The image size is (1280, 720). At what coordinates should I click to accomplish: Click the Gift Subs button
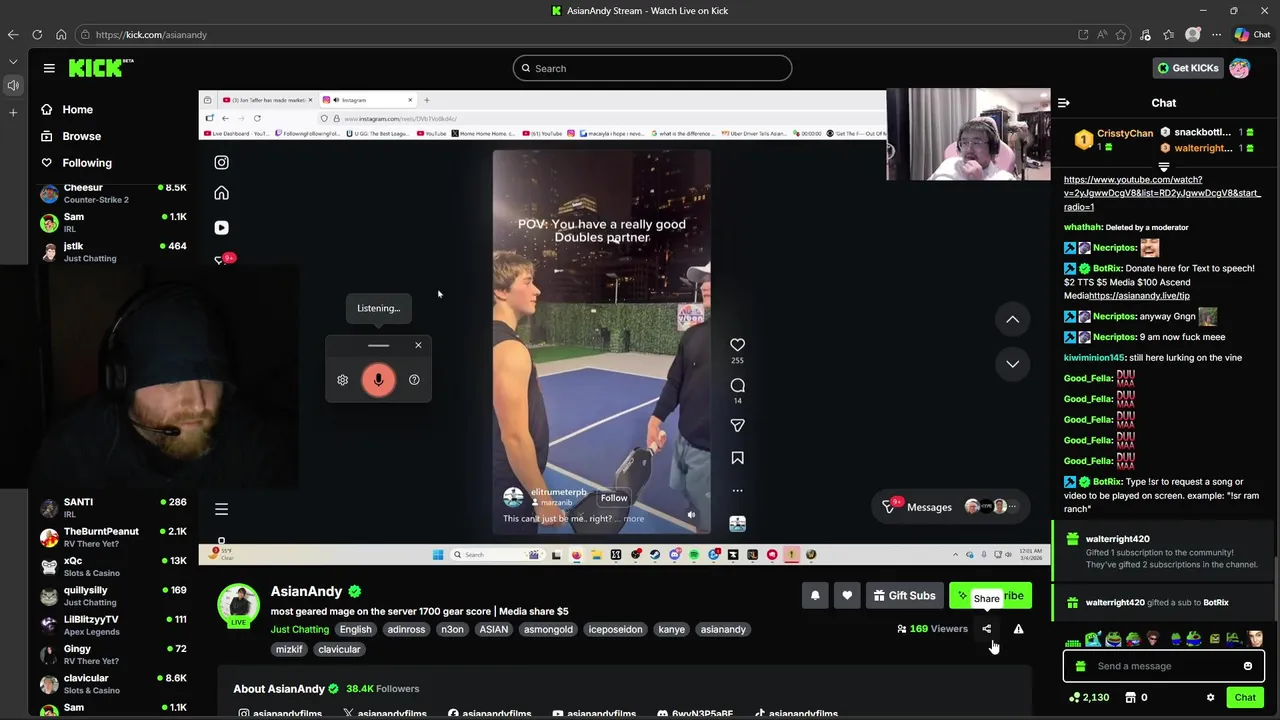[904, 596]
